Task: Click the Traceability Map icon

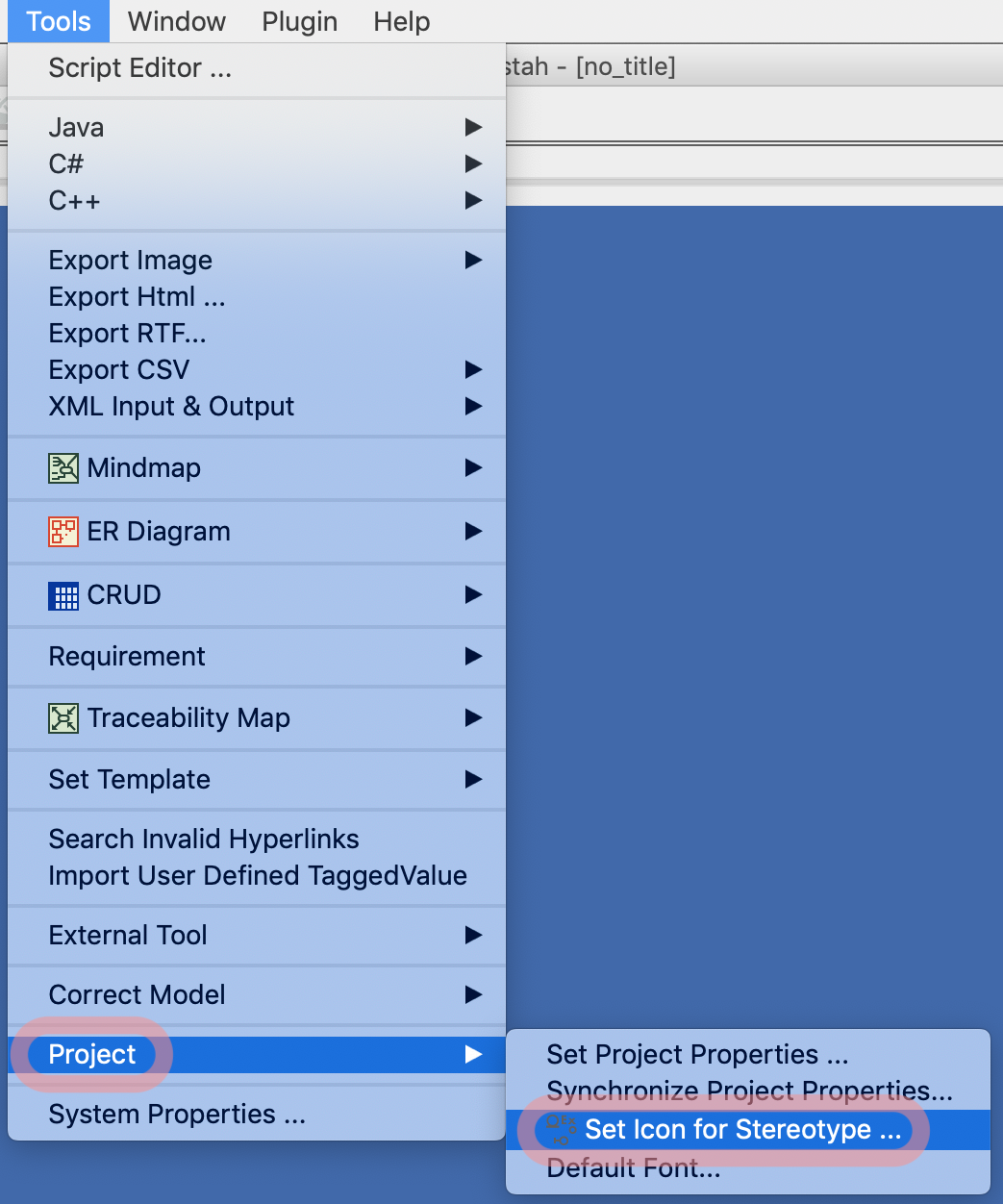Action: (x=62, y=718)
